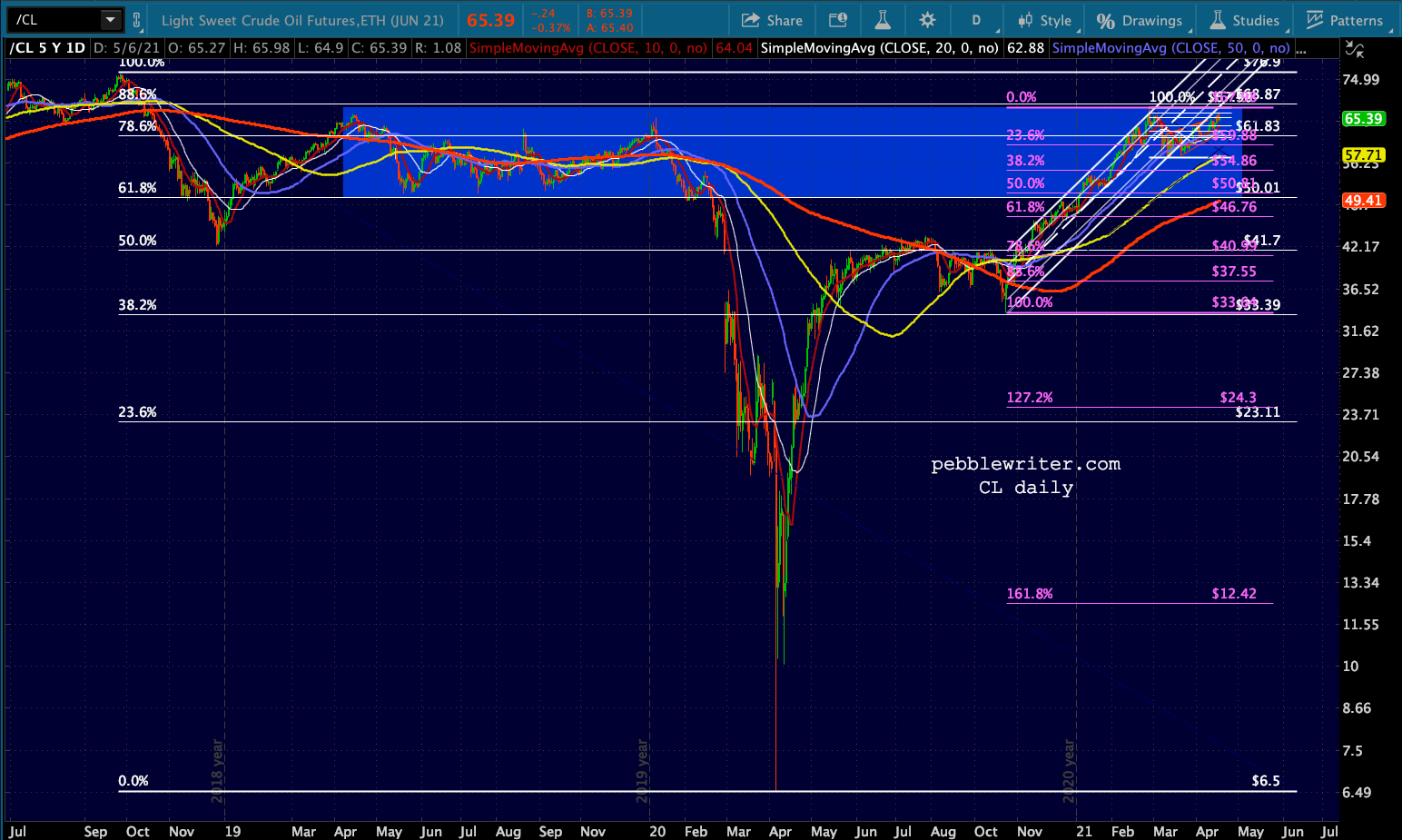Click the 20 year marker on time axis
Viewport: 1402px width, 840px height.
[x=657, y=831]
